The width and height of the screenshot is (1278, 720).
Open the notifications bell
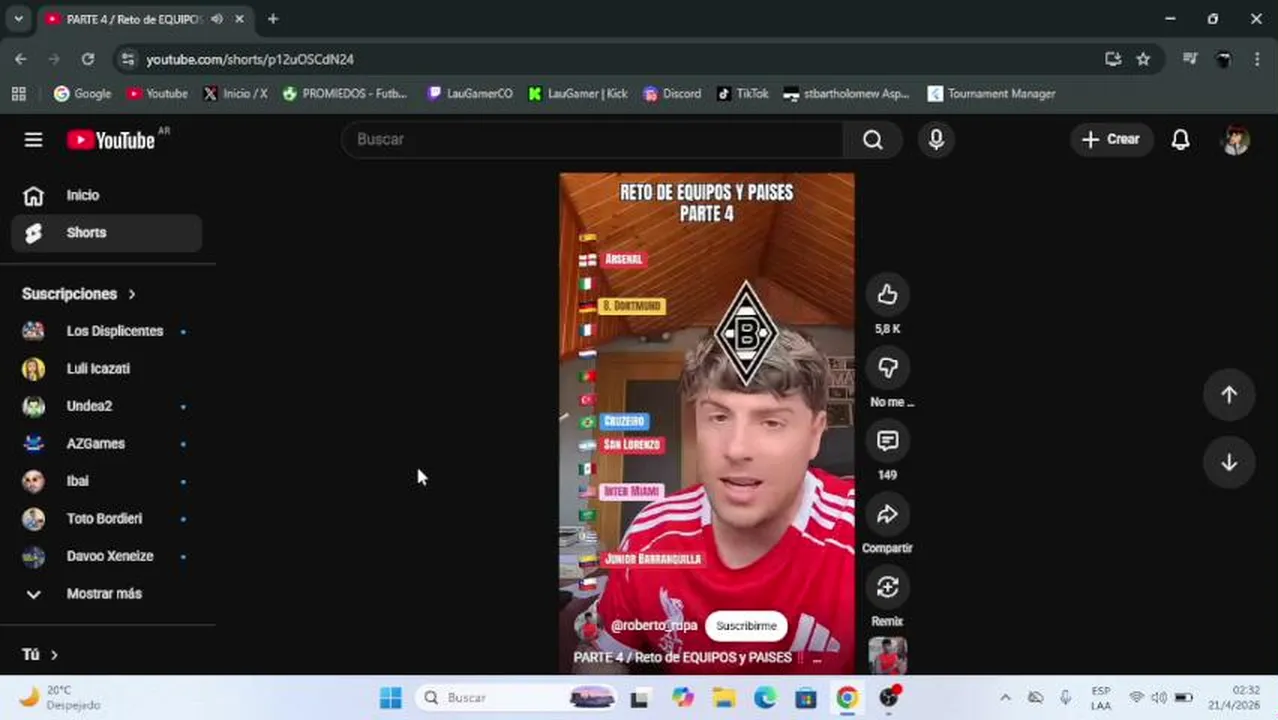(x=1181, y=139)
